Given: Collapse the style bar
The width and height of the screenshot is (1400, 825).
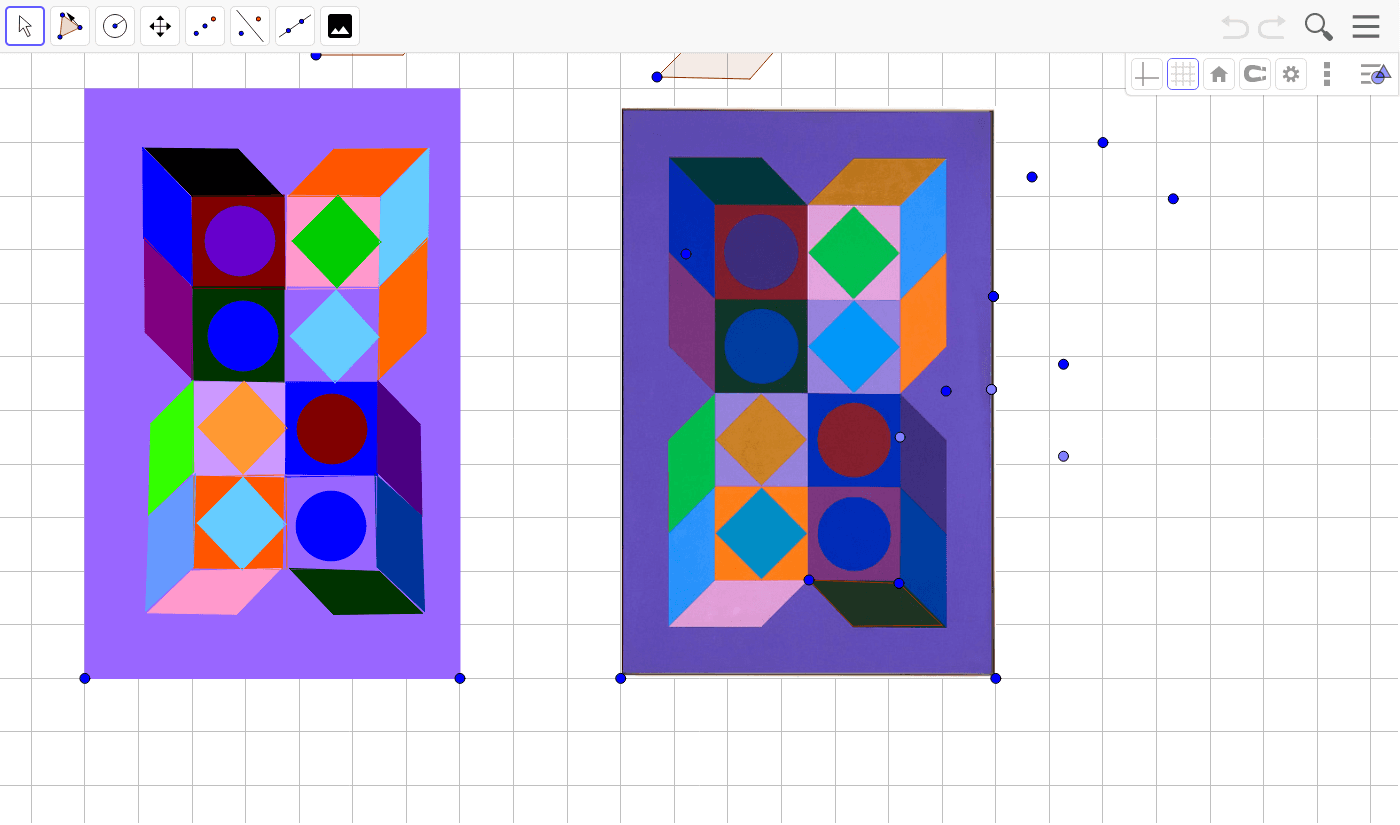Looking at the screenshot, I should [x=1375, y=74].
